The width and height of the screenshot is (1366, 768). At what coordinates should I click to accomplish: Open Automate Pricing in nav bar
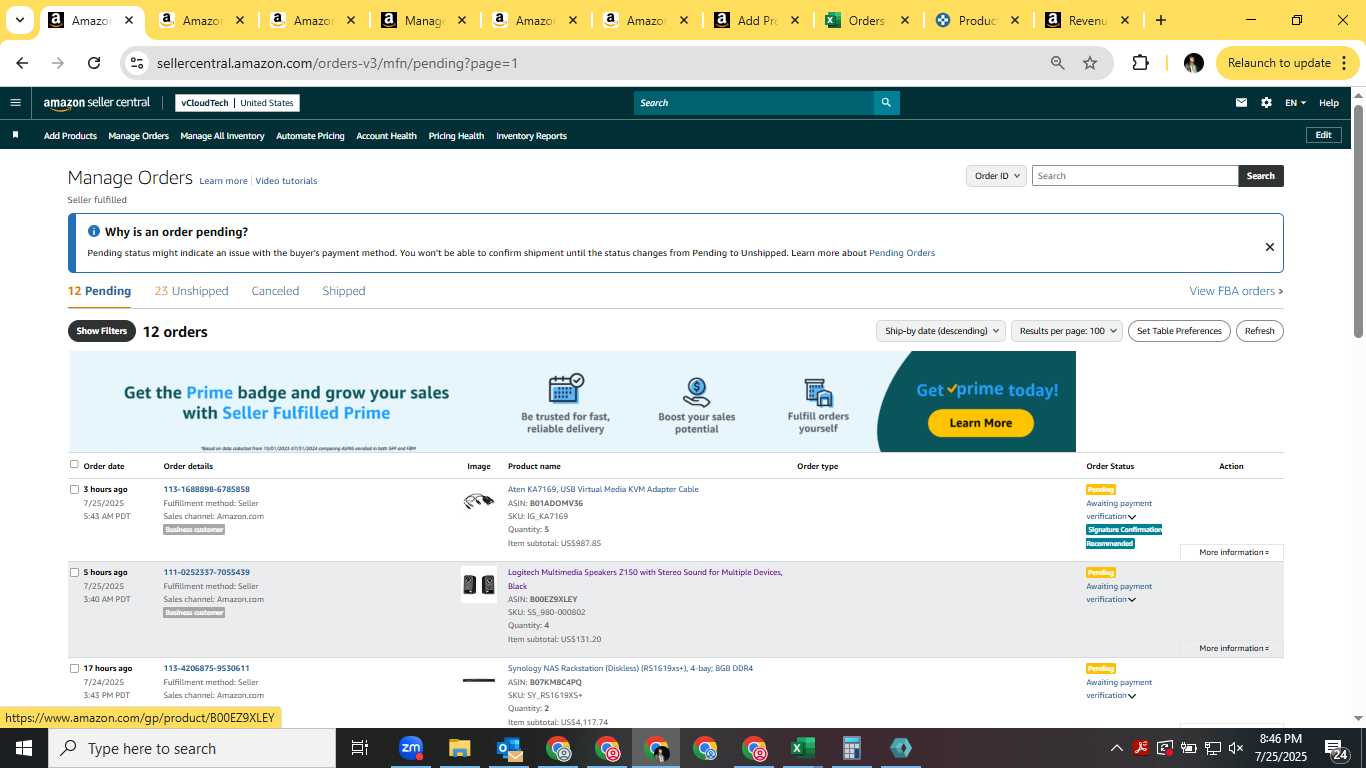point(310,136)
